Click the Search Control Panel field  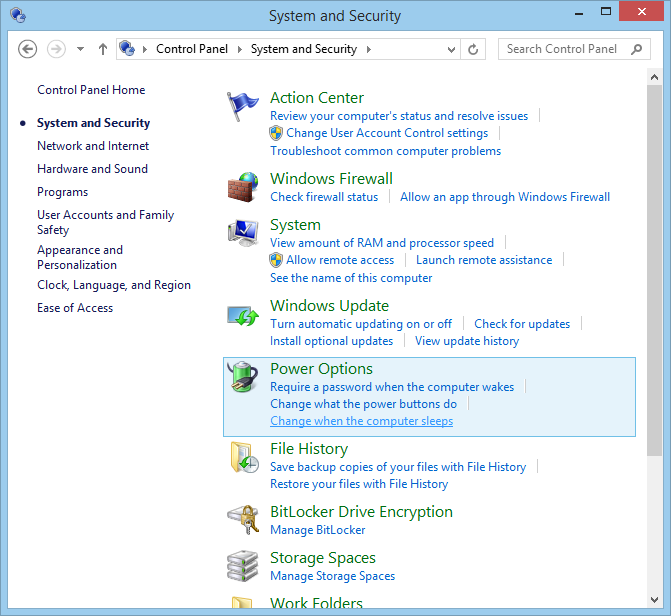pyautogui.click(x=574, y=49)
